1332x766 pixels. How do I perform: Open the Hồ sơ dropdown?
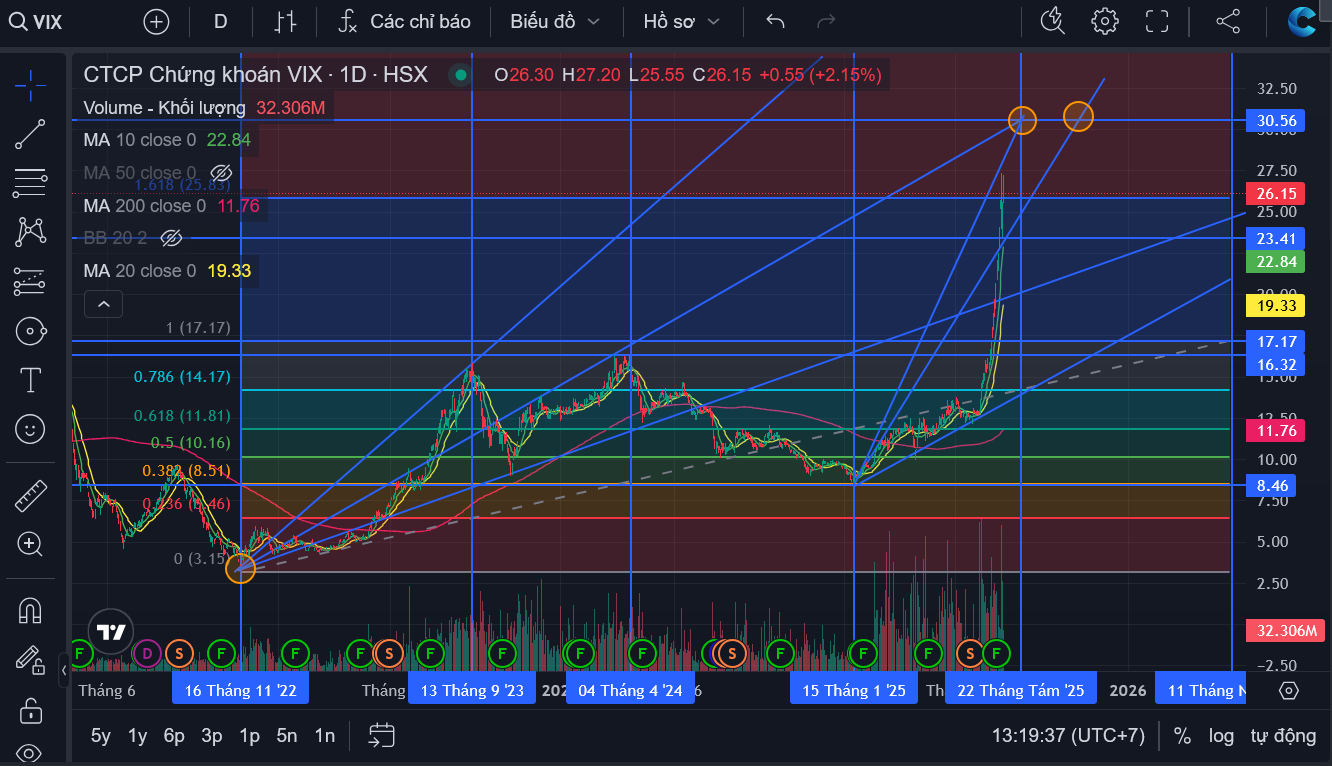pyautogui.click(x=681, y=21)
